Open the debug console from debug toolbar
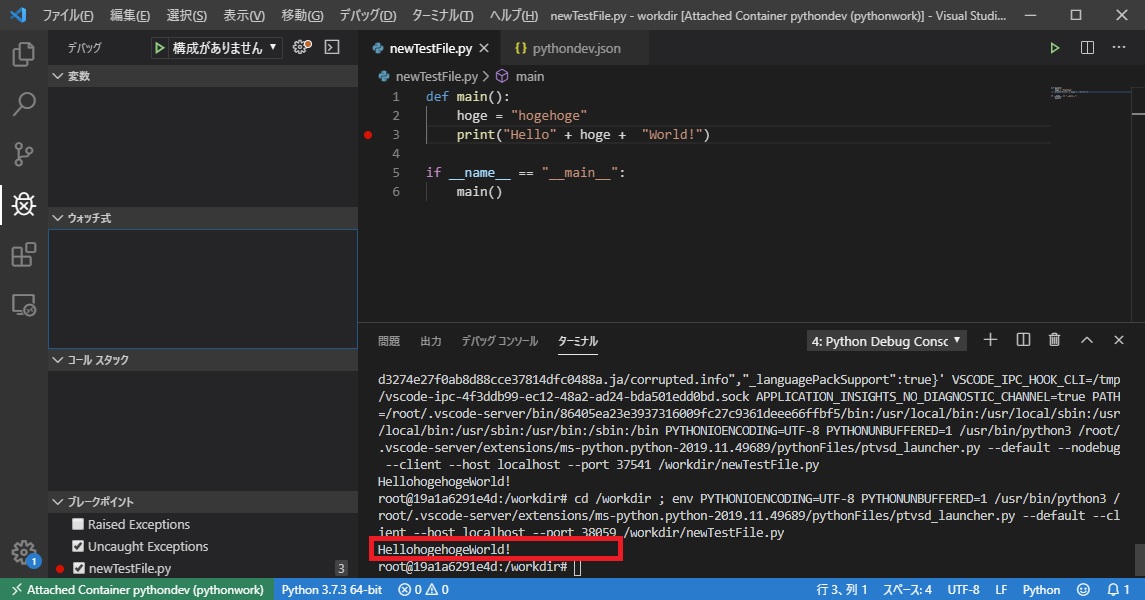Screen dimensions: 1145x600 (x=332, y=47)
